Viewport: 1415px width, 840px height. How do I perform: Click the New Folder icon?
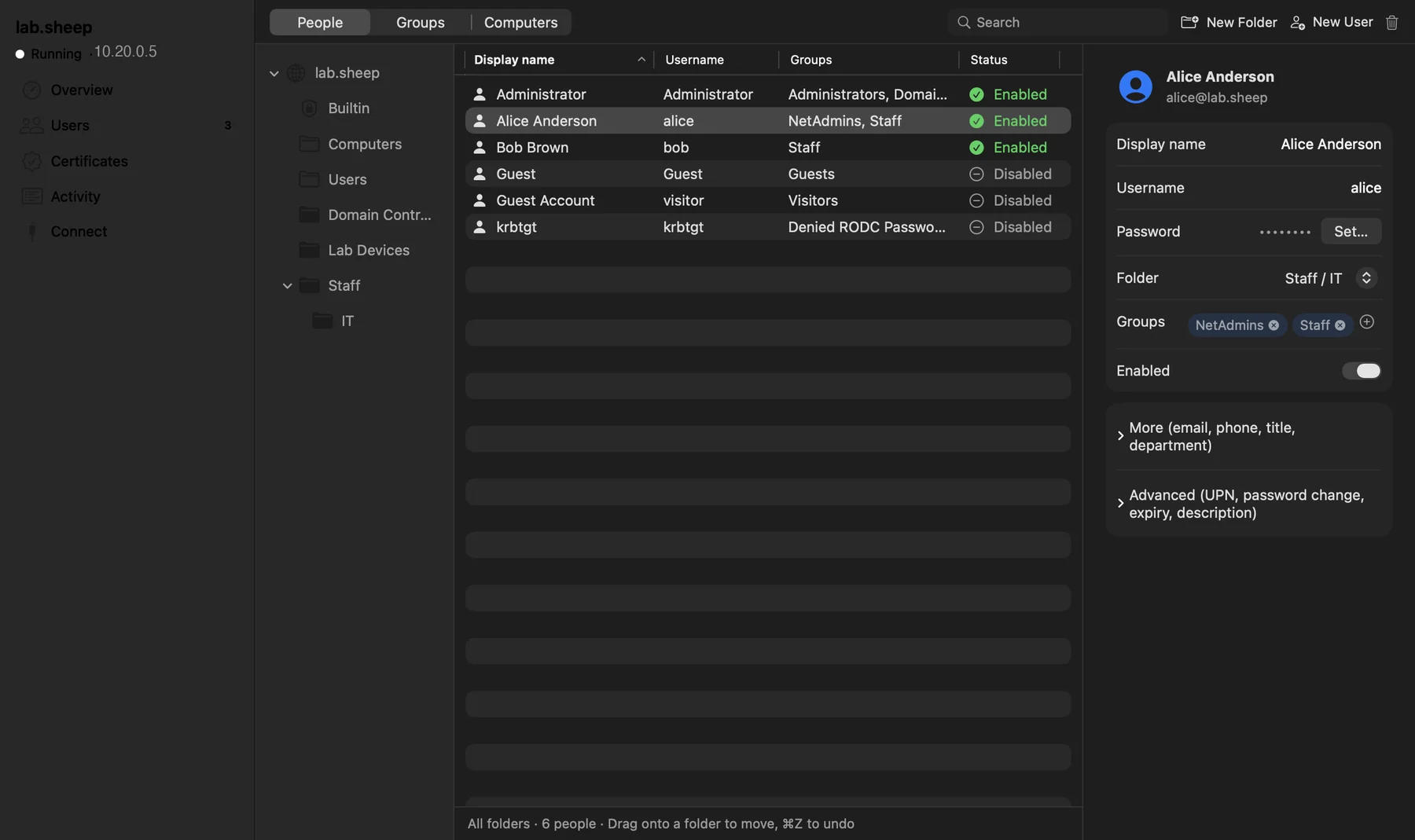[x=1189, y=22]
